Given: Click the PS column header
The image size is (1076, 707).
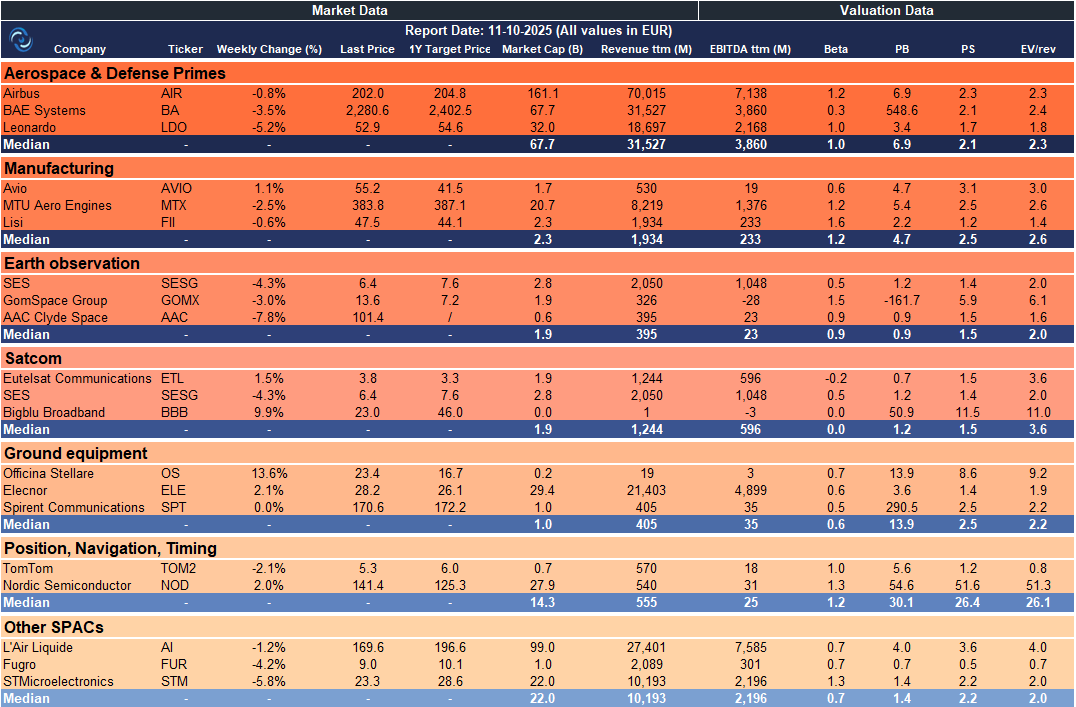Looking at the screenshot, I should click(x=968, y=49).
